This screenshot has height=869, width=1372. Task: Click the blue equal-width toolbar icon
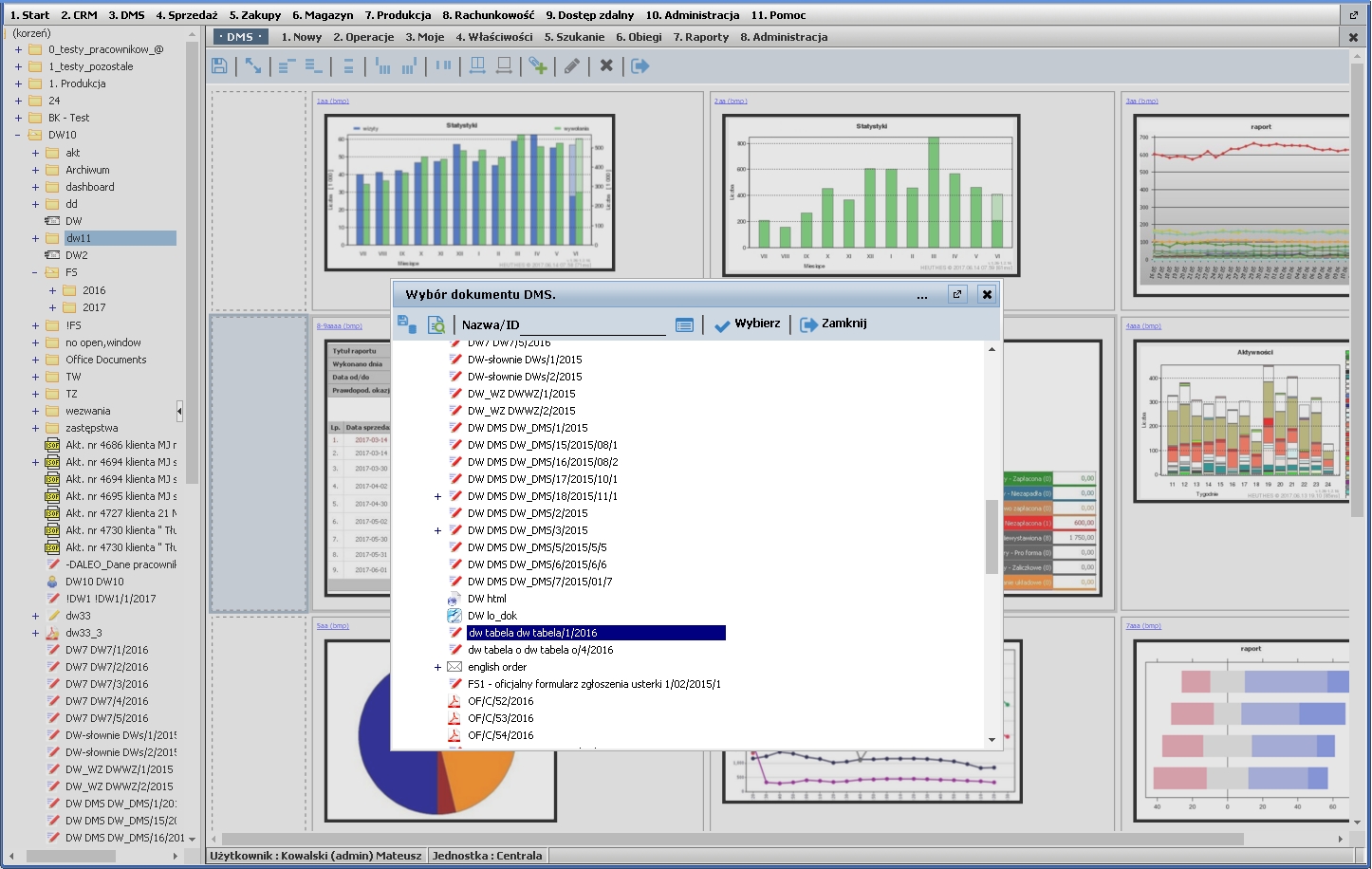(477, 65)
